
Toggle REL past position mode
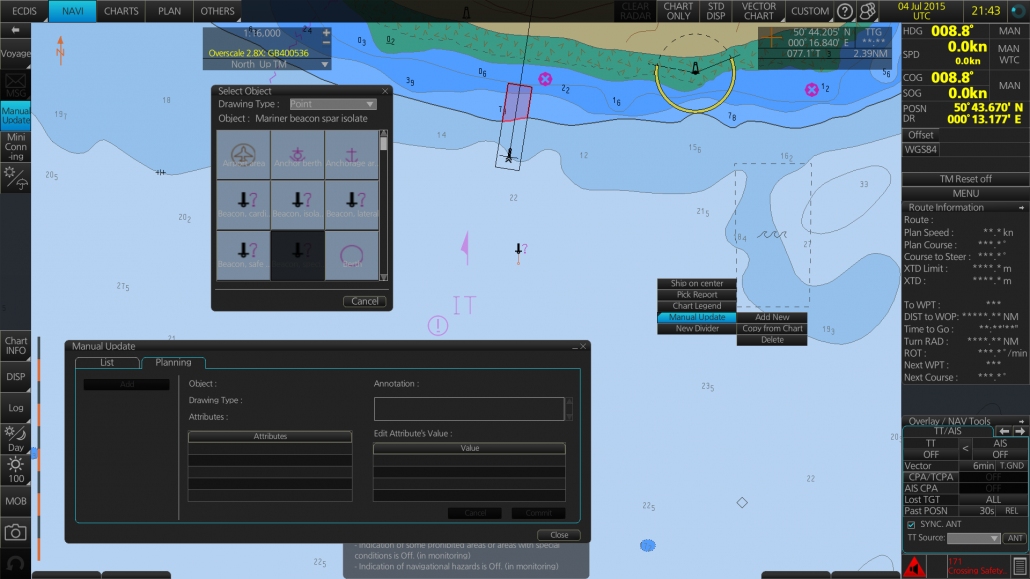coord(1012,511)
